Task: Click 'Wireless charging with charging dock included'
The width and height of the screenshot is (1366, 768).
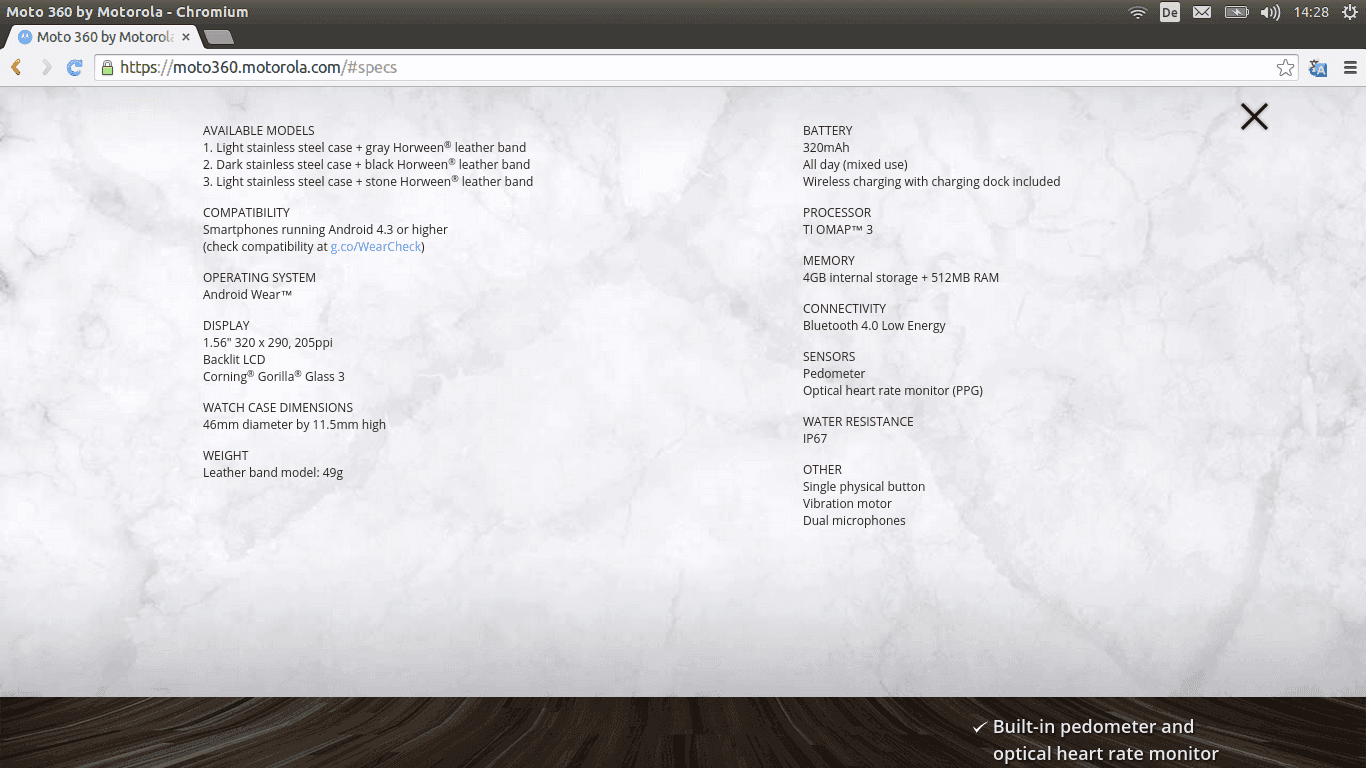Action: [x=931, y=182]
